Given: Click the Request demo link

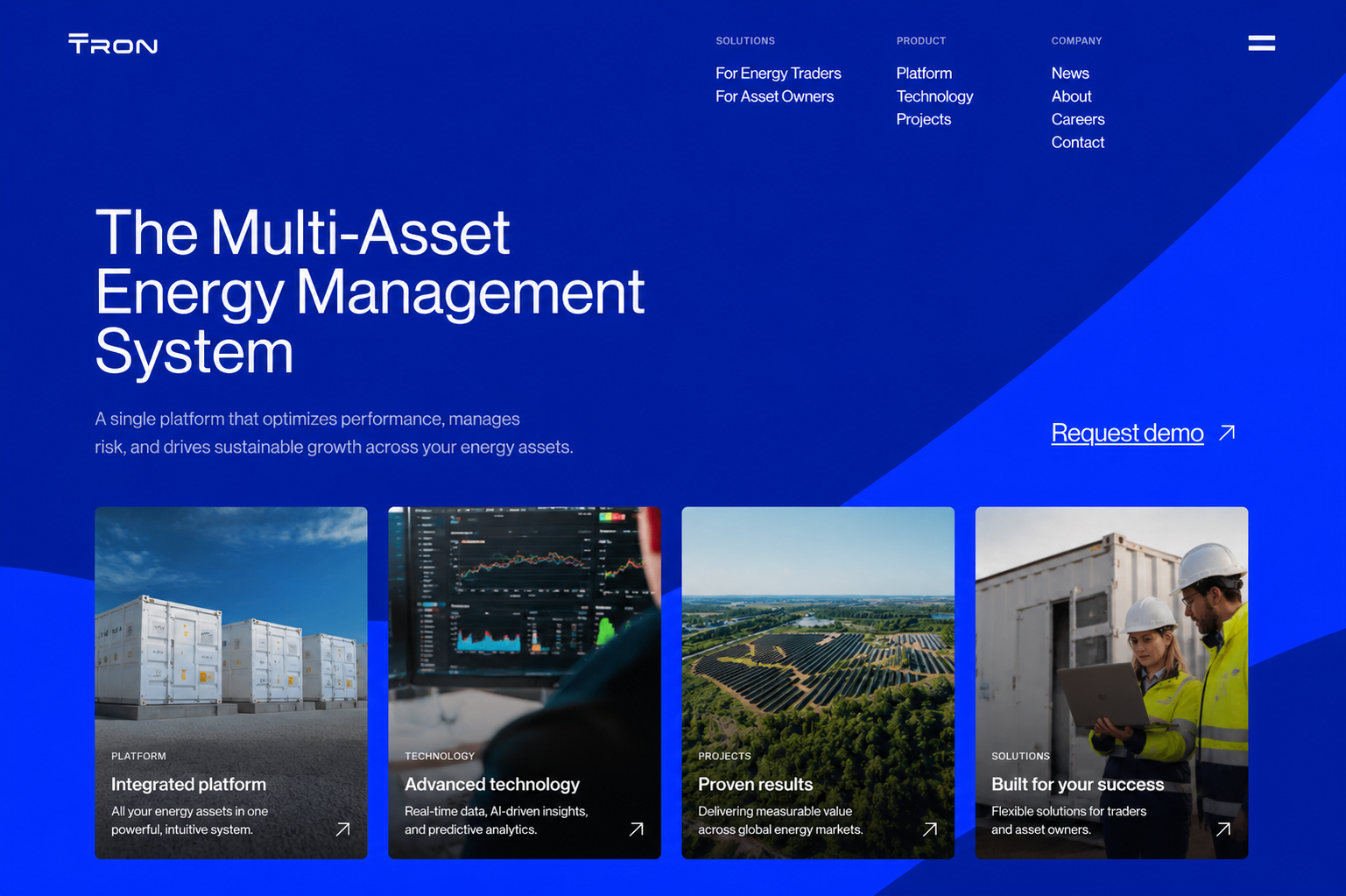Looking at the screenshot, I should point(1127,433).
